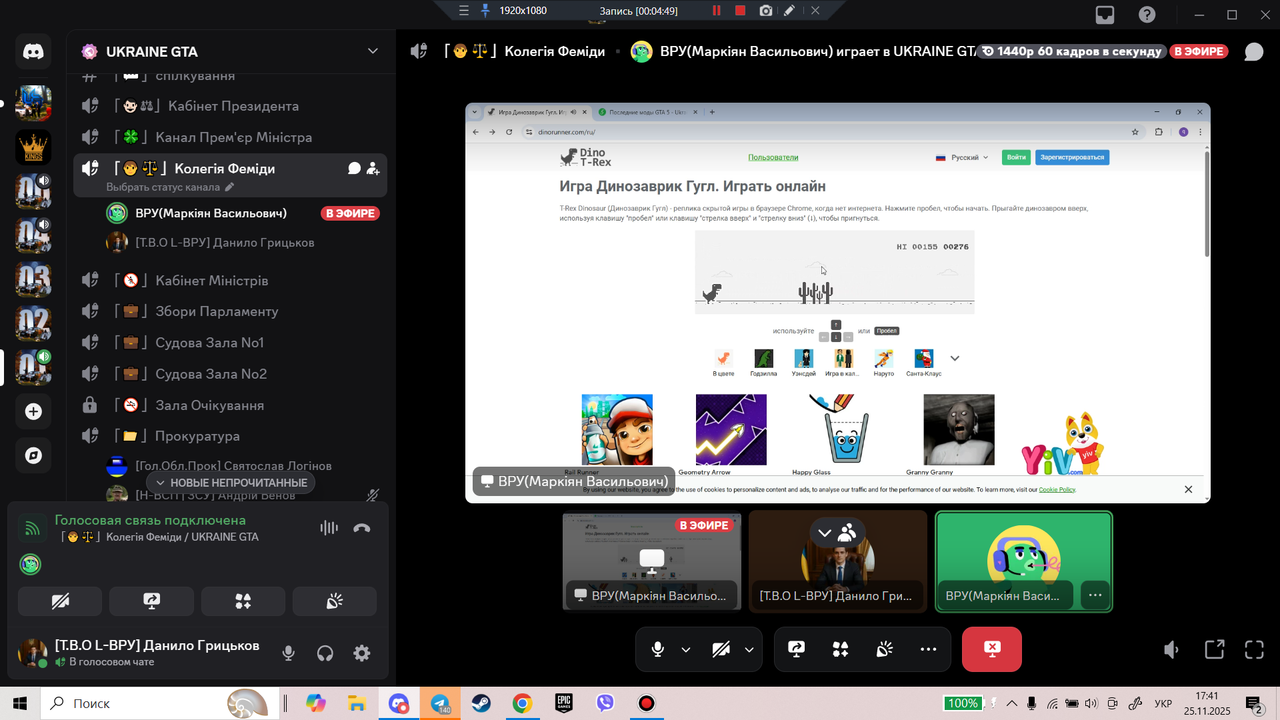Toggle camera in voice connection panel
Viewport: 1280px width, 720px height.
[60, 601]
